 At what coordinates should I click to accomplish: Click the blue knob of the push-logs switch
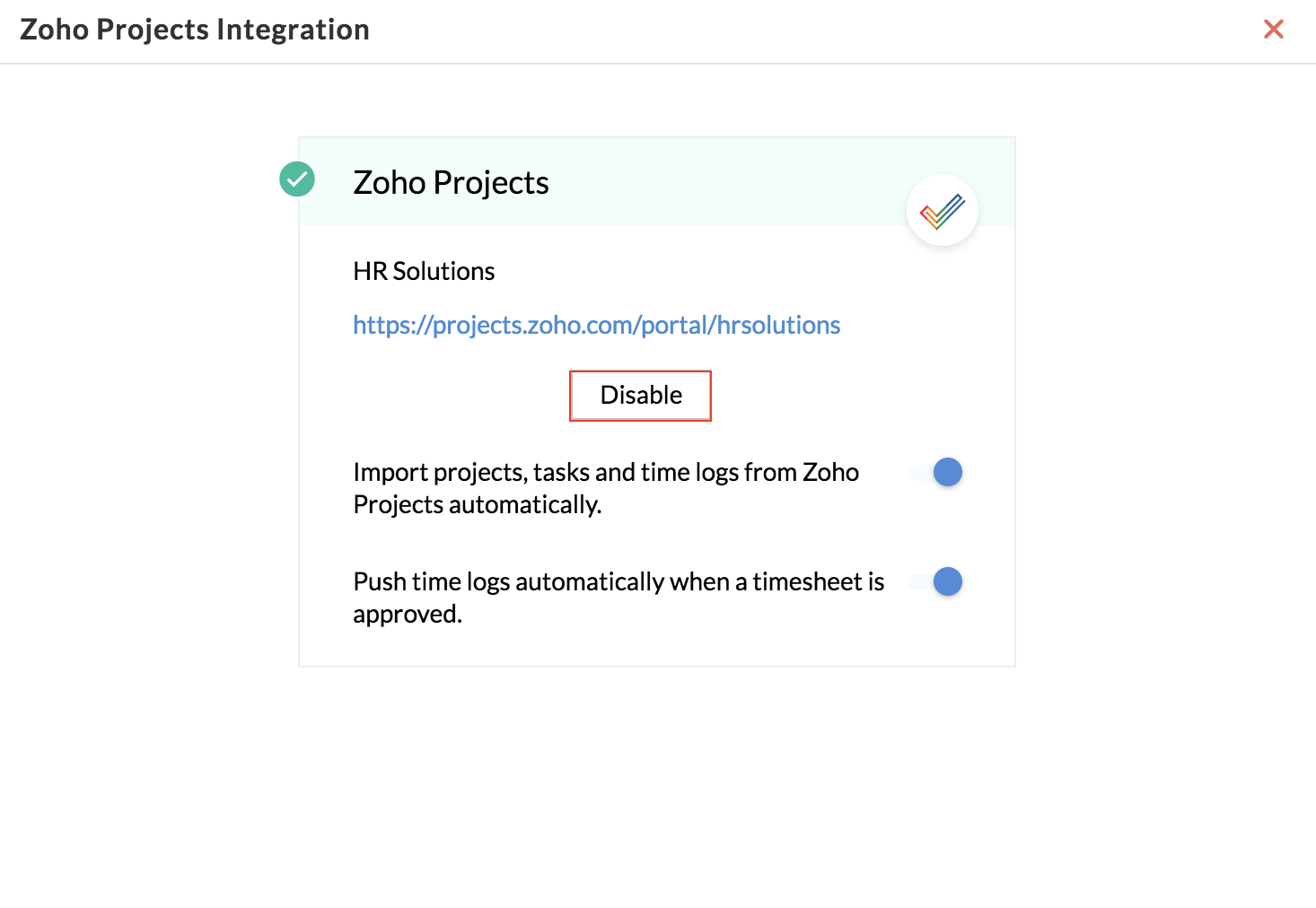pos(948,581)
